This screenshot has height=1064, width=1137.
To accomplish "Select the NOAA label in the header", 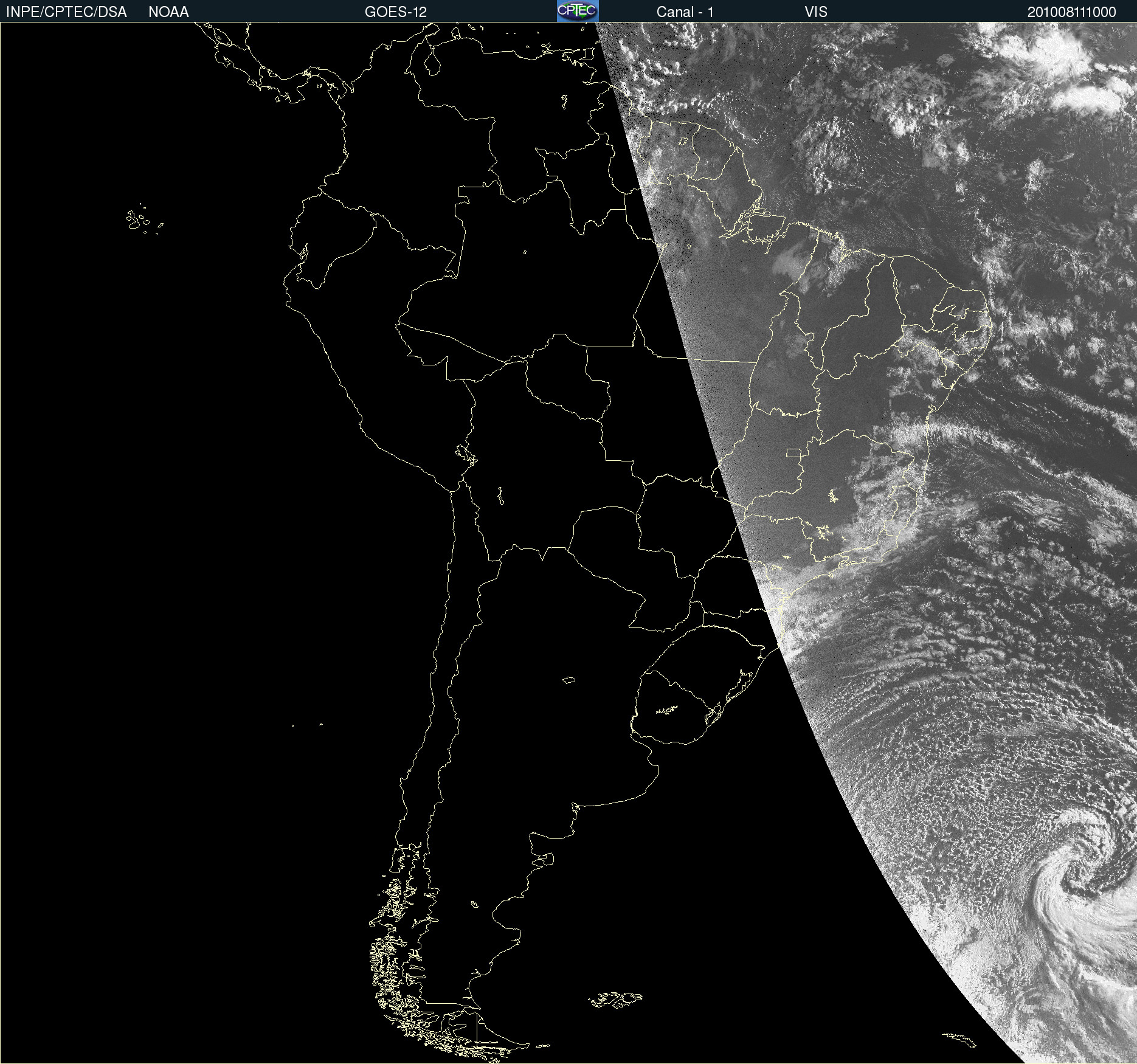I will 168,12.
